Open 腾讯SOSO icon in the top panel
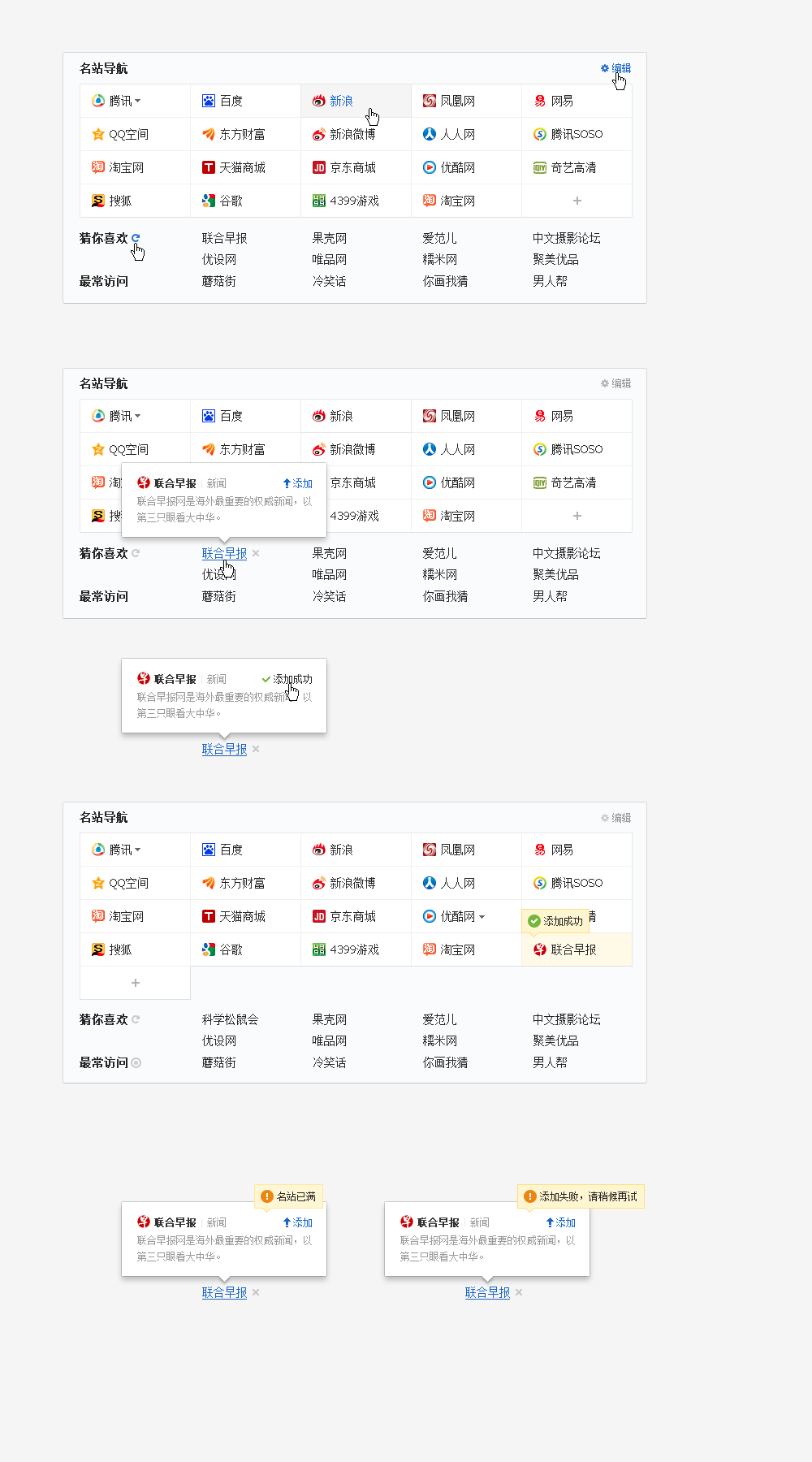This screenshot has height=1462, width=812. [x=540, y=134]
